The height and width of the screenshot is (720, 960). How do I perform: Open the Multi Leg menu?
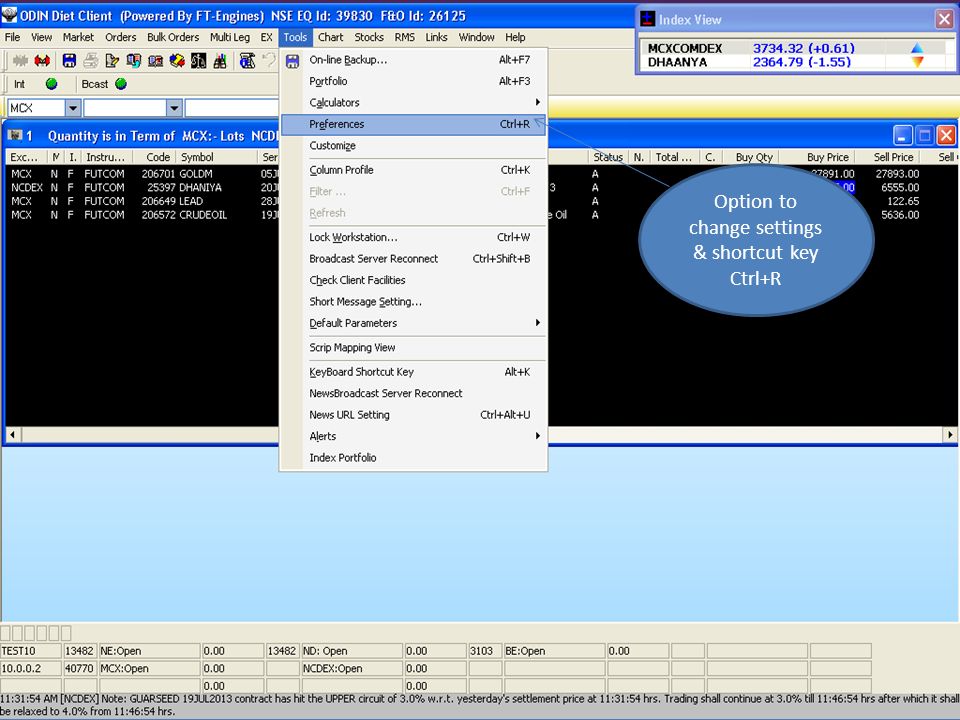coord(230,37)
